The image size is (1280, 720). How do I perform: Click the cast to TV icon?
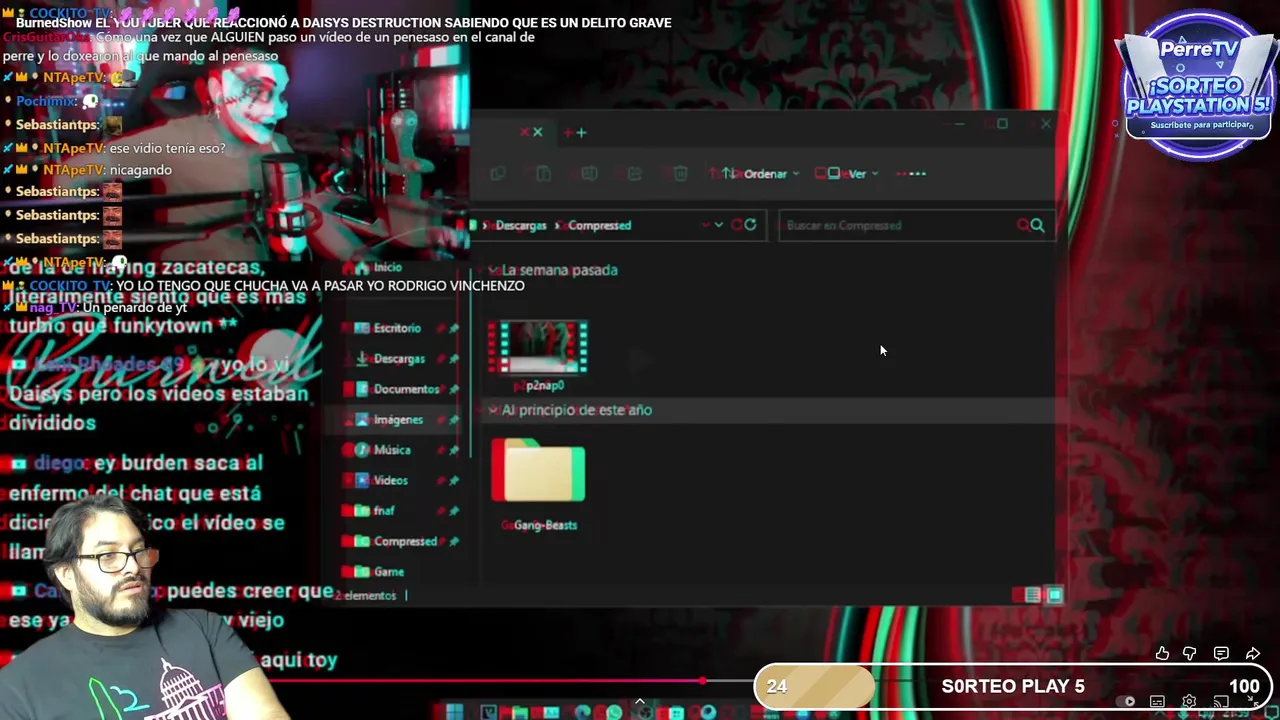point(1221,702)
